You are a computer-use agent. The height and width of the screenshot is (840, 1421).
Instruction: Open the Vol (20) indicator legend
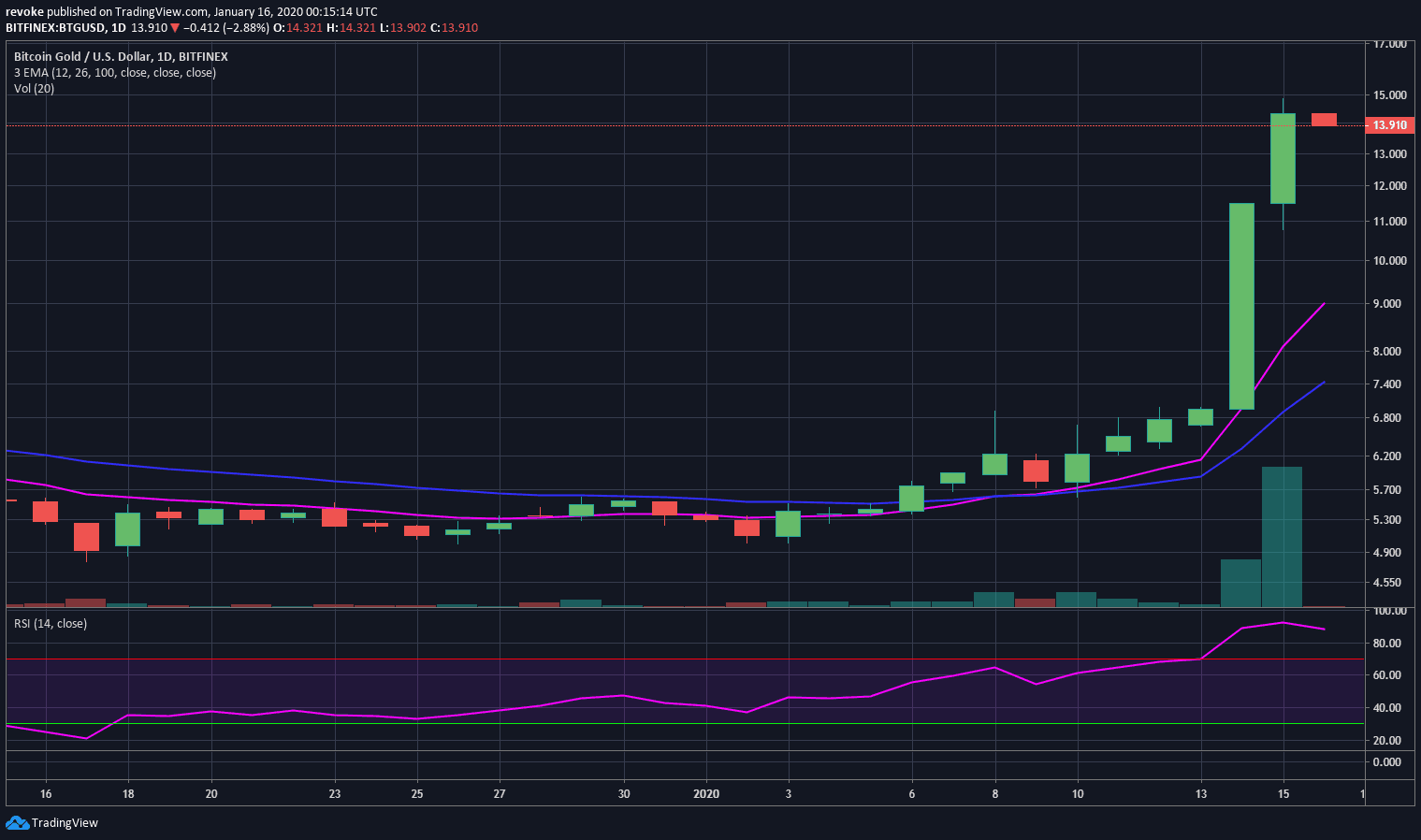point(34,89)
